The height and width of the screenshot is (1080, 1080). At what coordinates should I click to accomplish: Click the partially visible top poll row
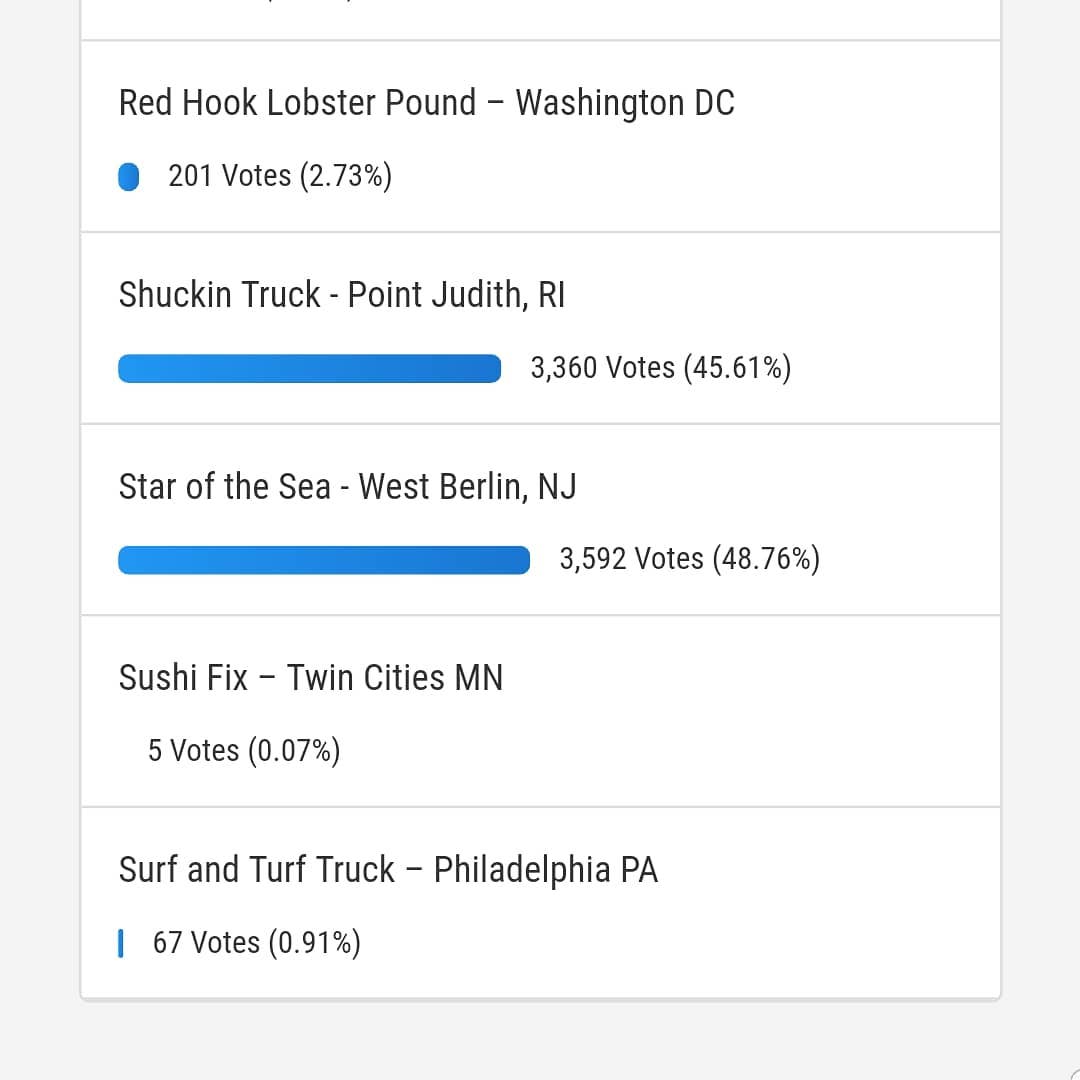pyautogui.click(x=541, y=19)
